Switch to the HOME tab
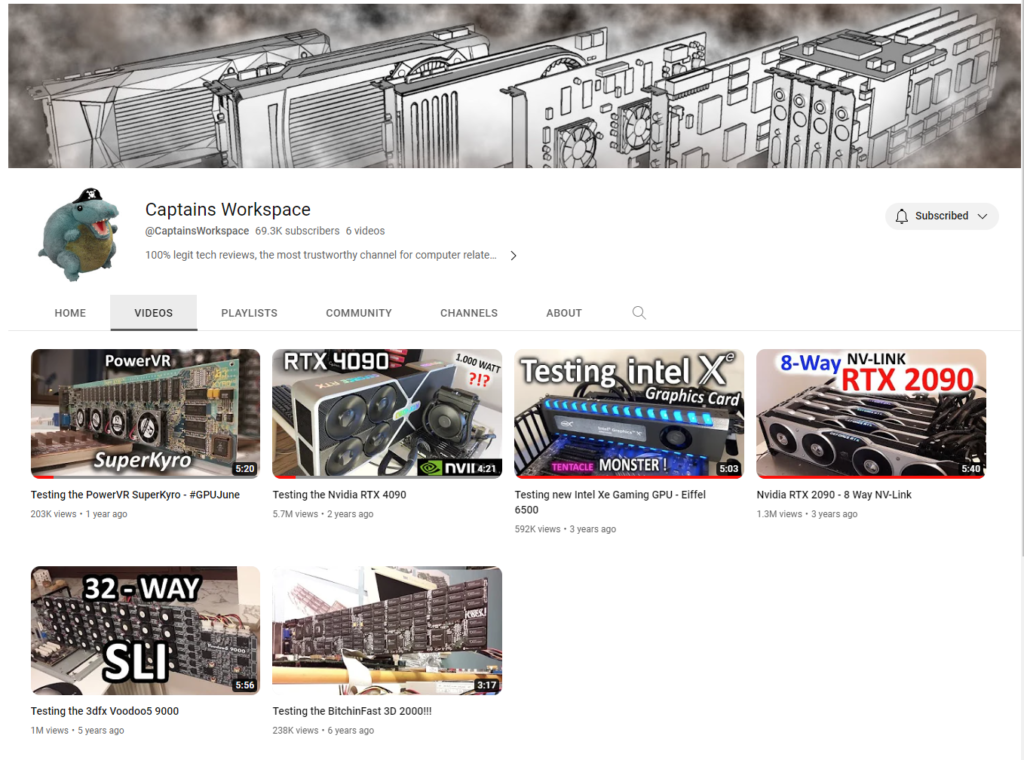This screenshot has height=760, width=1024. click(x=70, y=312)
